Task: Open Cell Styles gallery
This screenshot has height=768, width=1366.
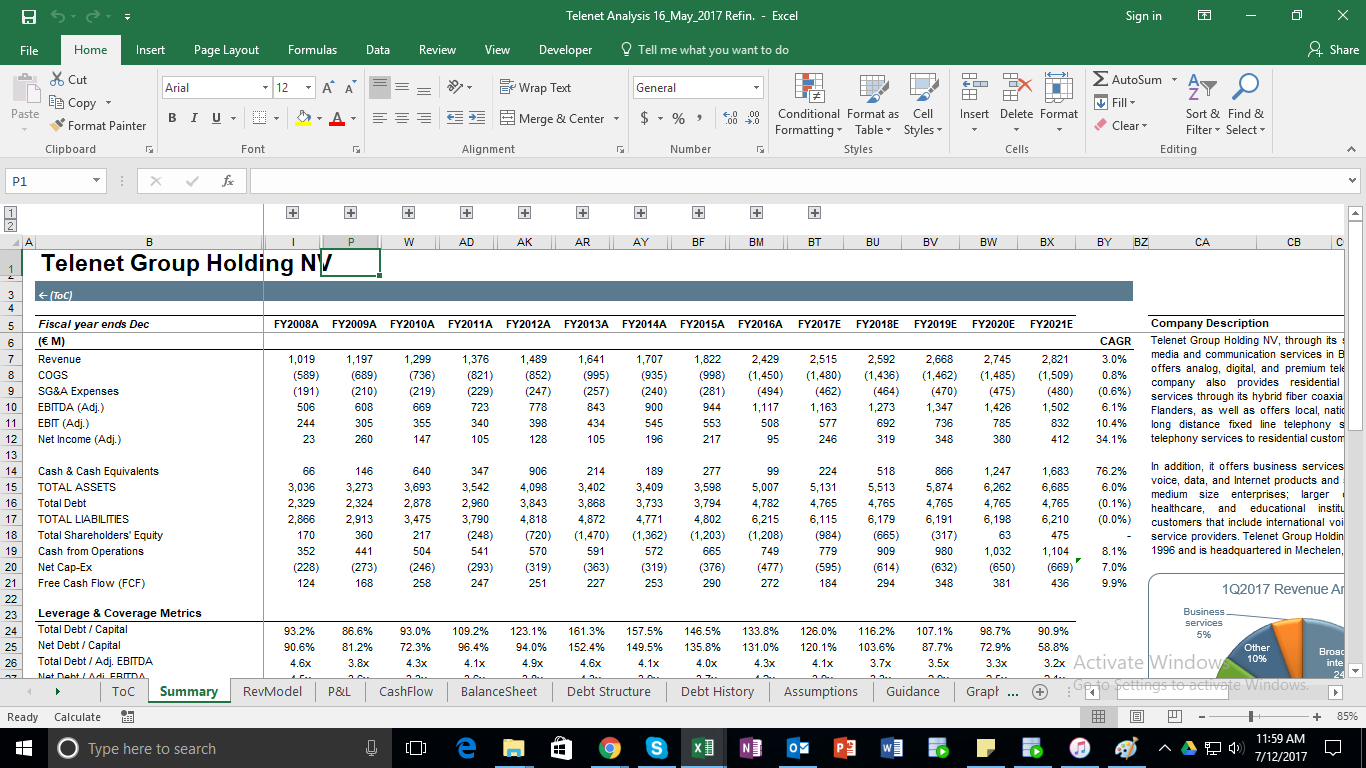Action: pyautogui.click(x=922, y=104)
